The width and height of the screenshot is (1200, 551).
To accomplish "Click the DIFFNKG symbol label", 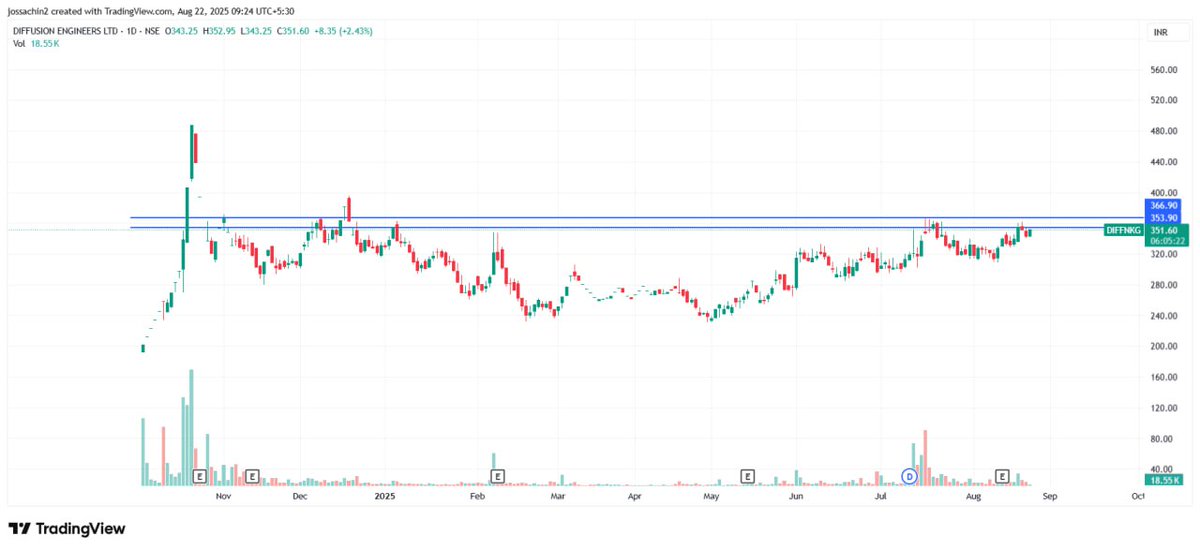I will (x=1123, y=230).
